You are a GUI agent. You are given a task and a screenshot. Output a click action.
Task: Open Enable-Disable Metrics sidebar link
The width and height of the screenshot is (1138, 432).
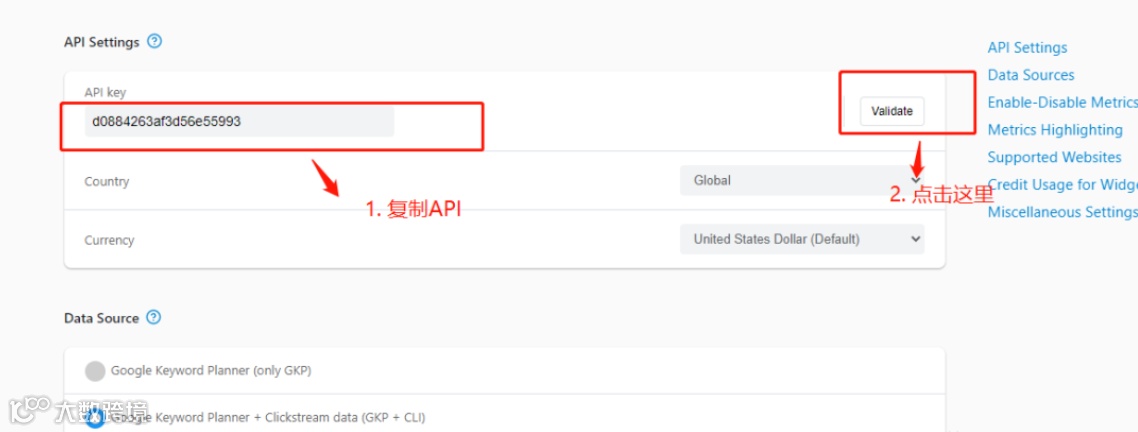[x=1062, y=102]
